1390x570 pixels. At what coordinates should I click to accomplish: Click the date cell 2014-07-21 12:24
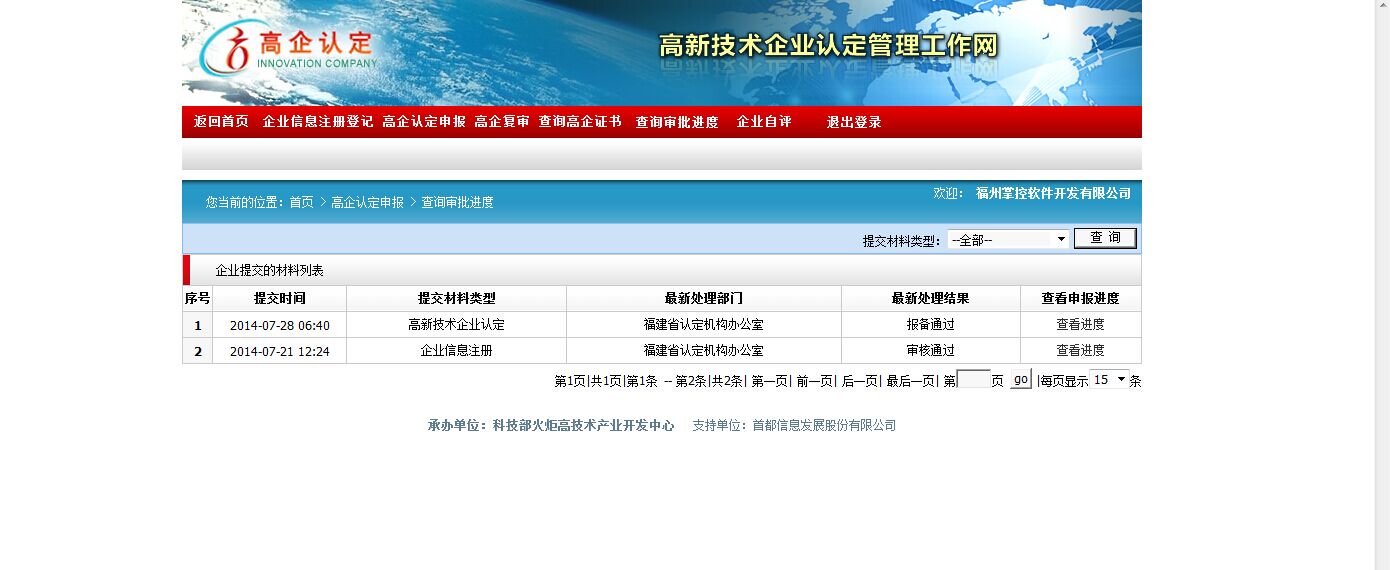(x=280, y=351)
